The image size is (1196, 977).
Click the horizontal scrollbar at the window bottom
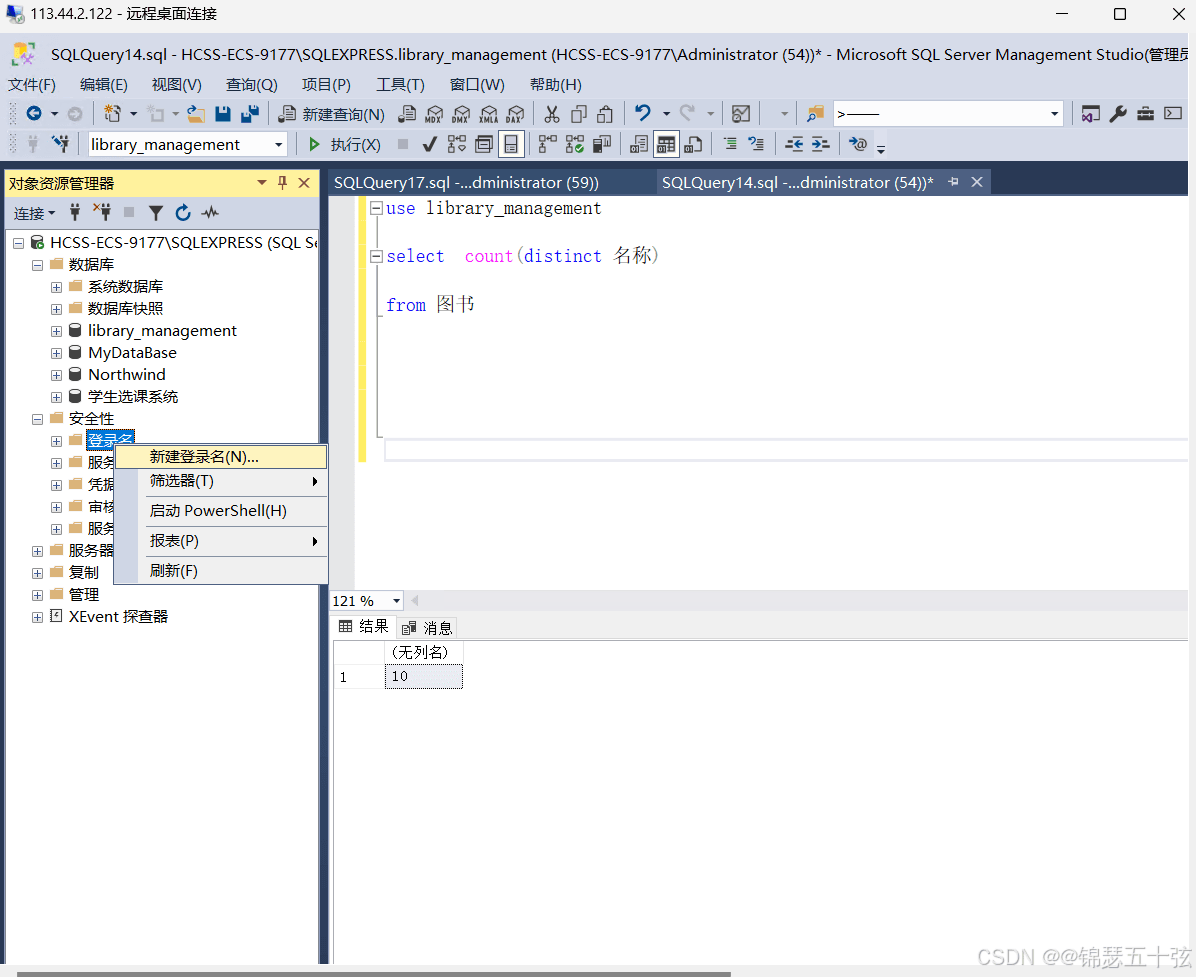point(374,973)
